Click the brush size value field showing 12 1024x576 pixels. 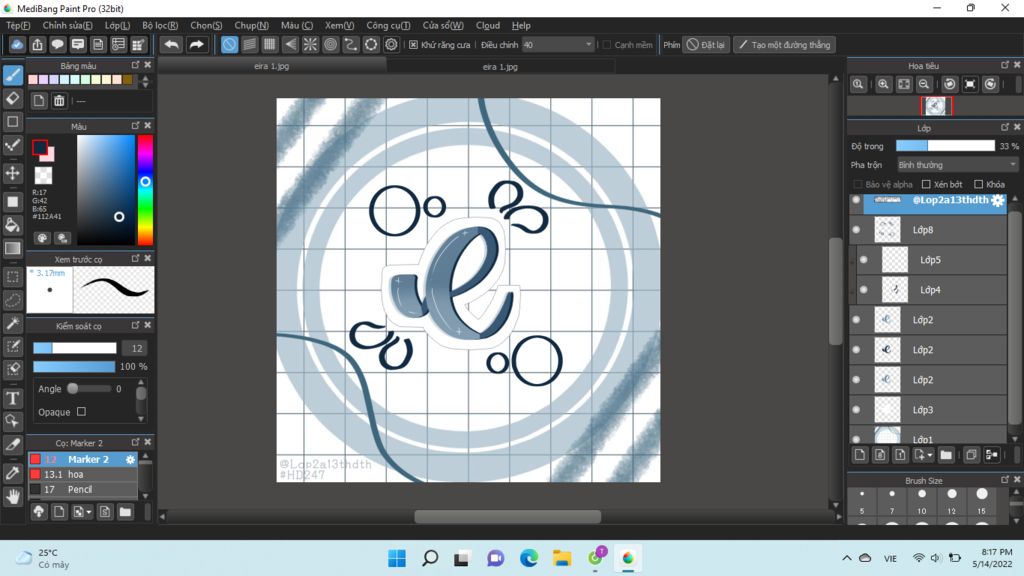click(x=134, y=348)
